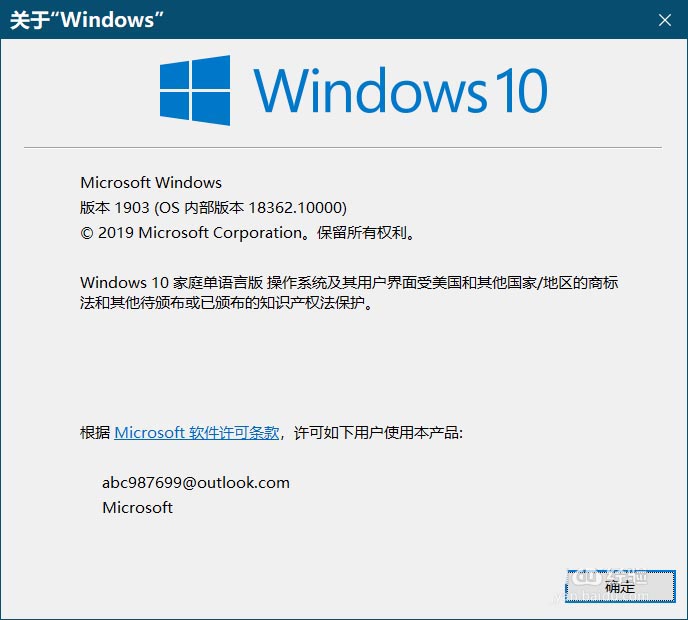688x620 pixels.
Task: Click the Windows 10 wordmark text
Action: tap(400, 90)
